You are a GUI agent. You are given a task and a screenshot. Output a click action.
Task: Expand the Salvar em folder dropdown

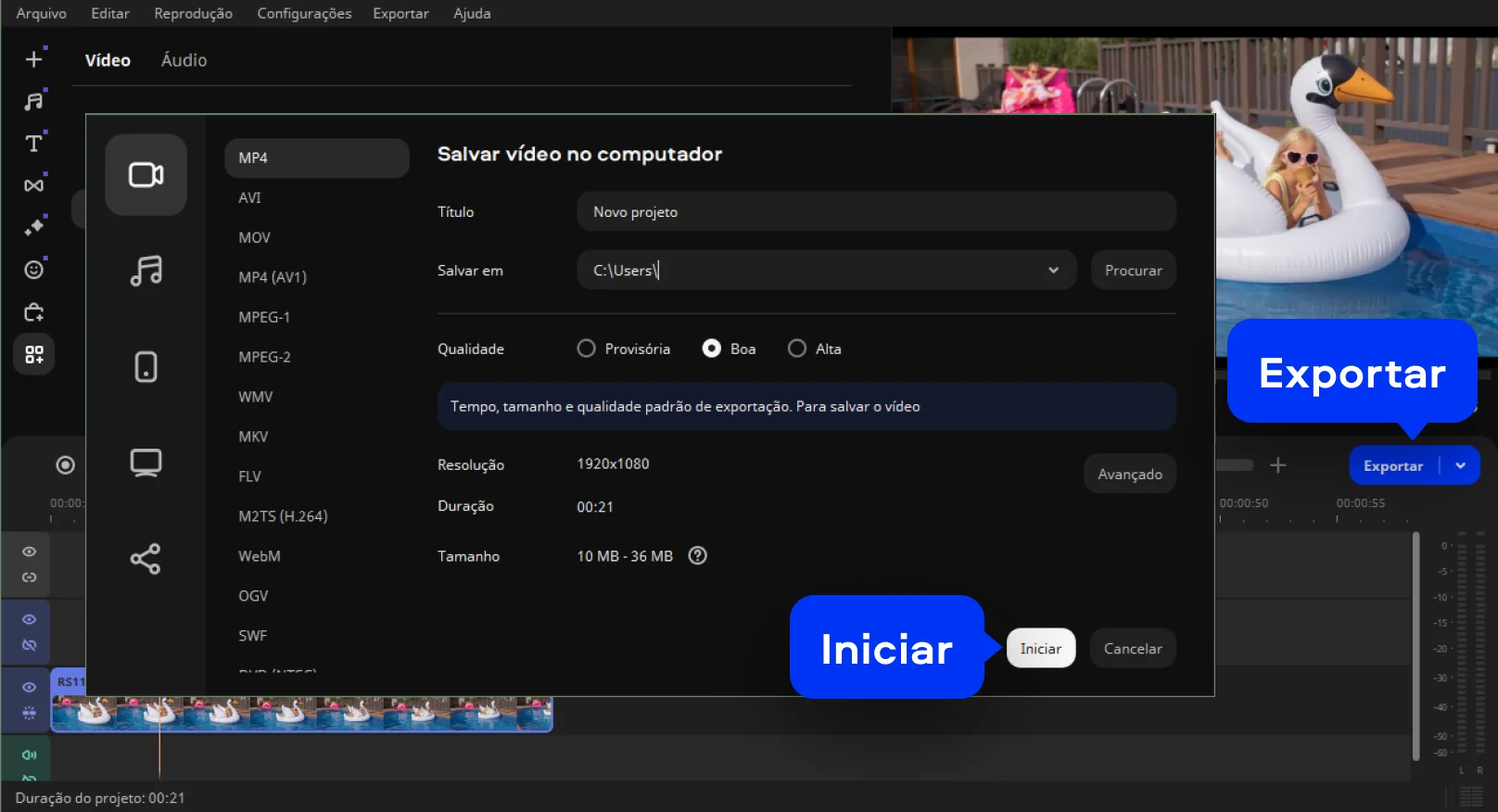click(x=1053, y=271)
